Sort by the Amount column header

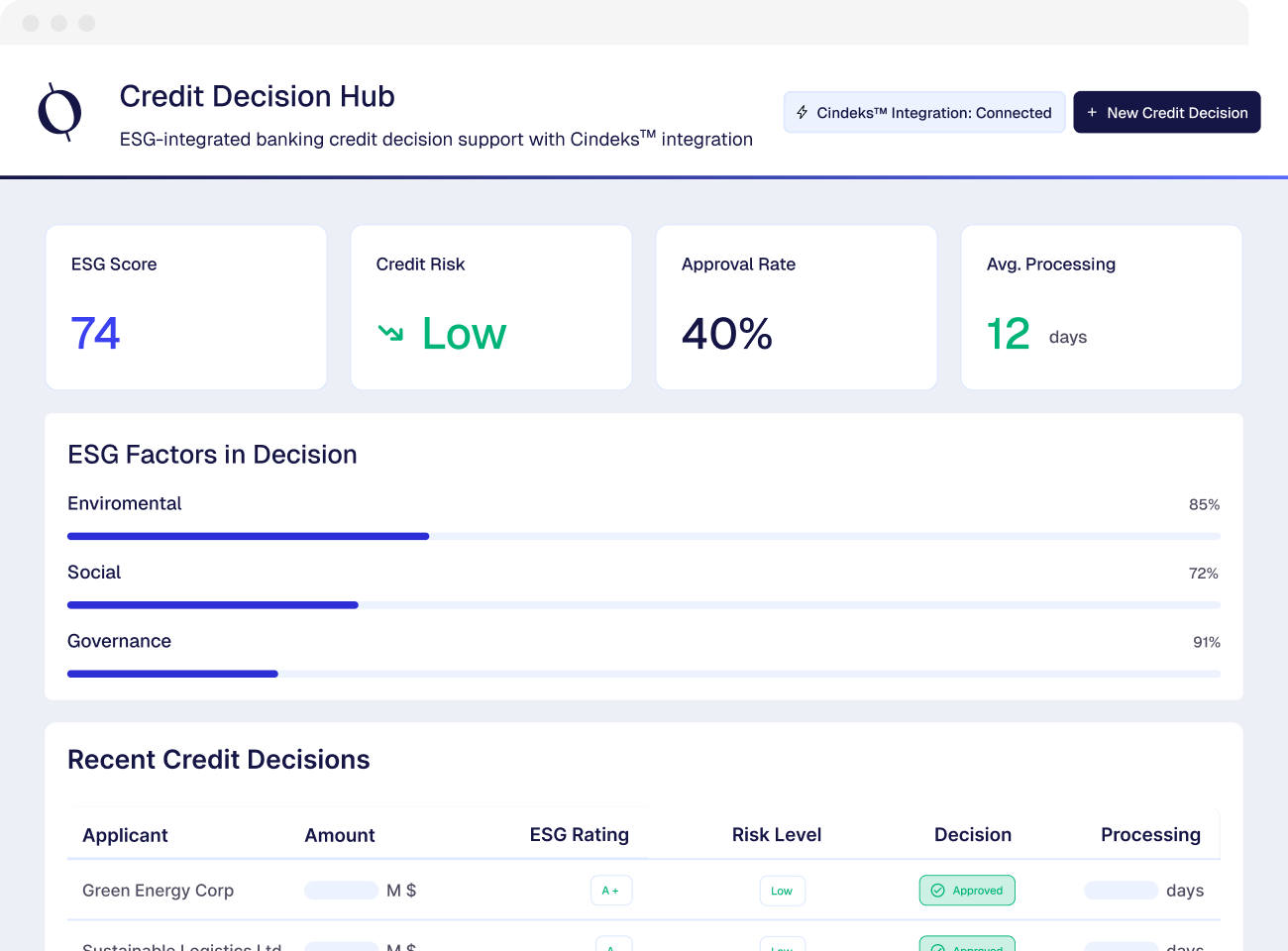click(340, 835)
